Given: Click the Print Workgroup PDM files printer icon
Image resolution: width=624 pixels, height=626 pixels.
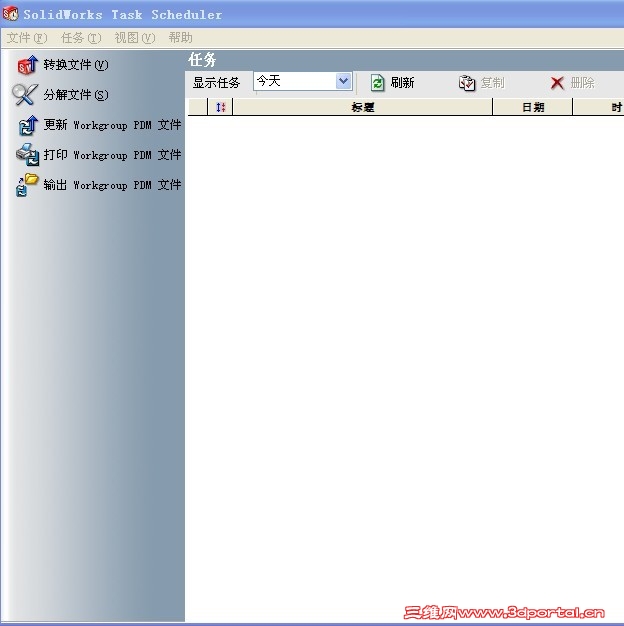Looking at the screenshot, I should click(28, 155).
